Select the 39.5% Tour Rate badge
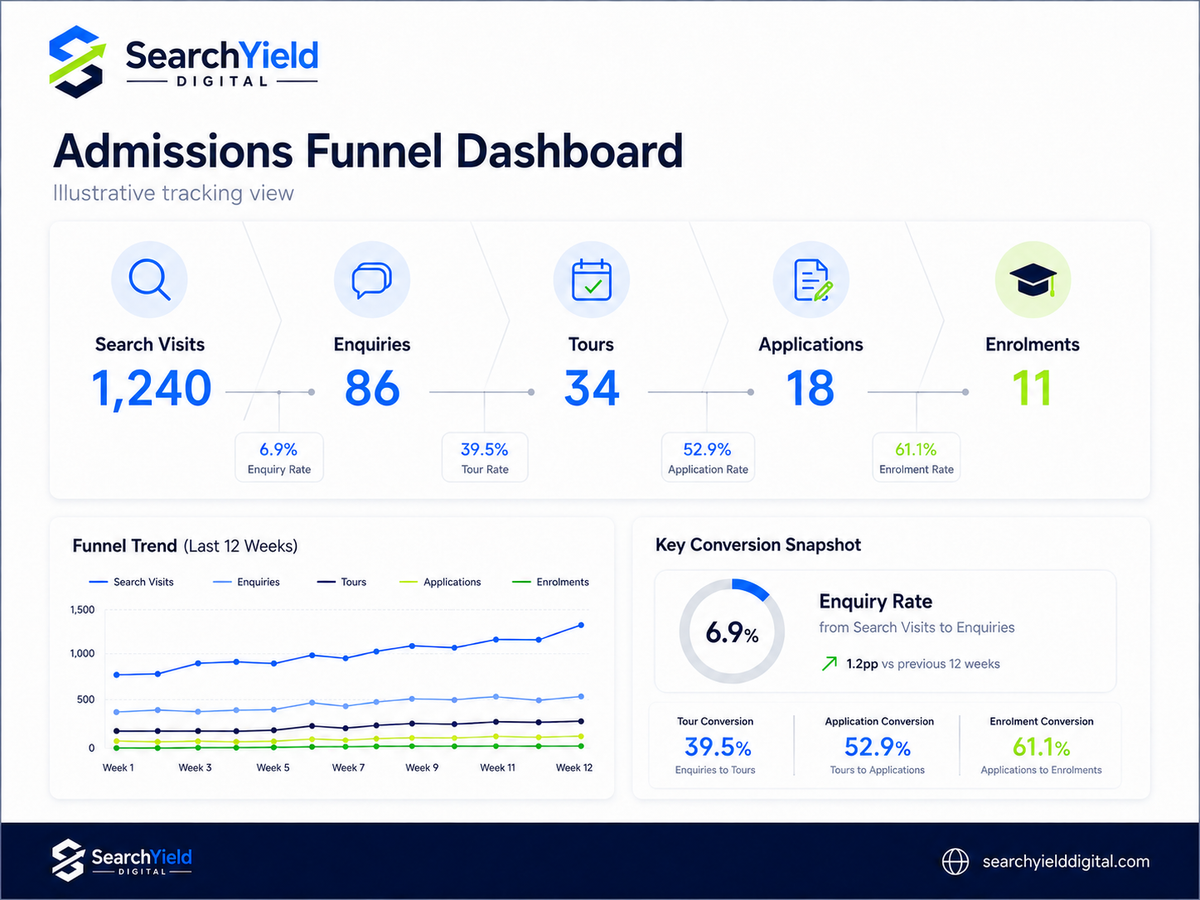Viewport: 1200px width, 900px height. (484, 458)
